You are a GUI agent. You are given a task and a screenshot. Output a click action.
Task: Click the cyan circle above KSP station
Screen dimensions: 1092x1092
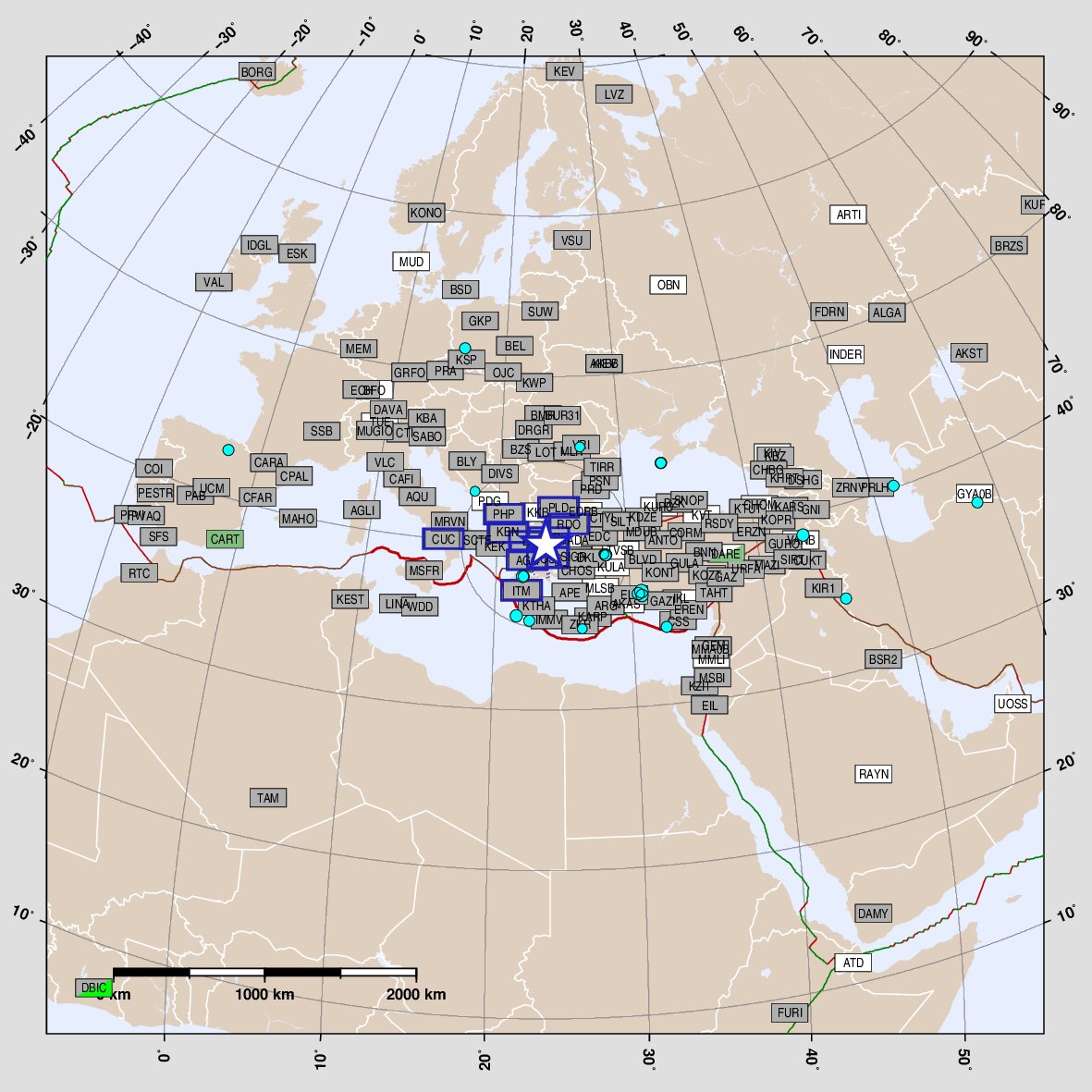465,349
